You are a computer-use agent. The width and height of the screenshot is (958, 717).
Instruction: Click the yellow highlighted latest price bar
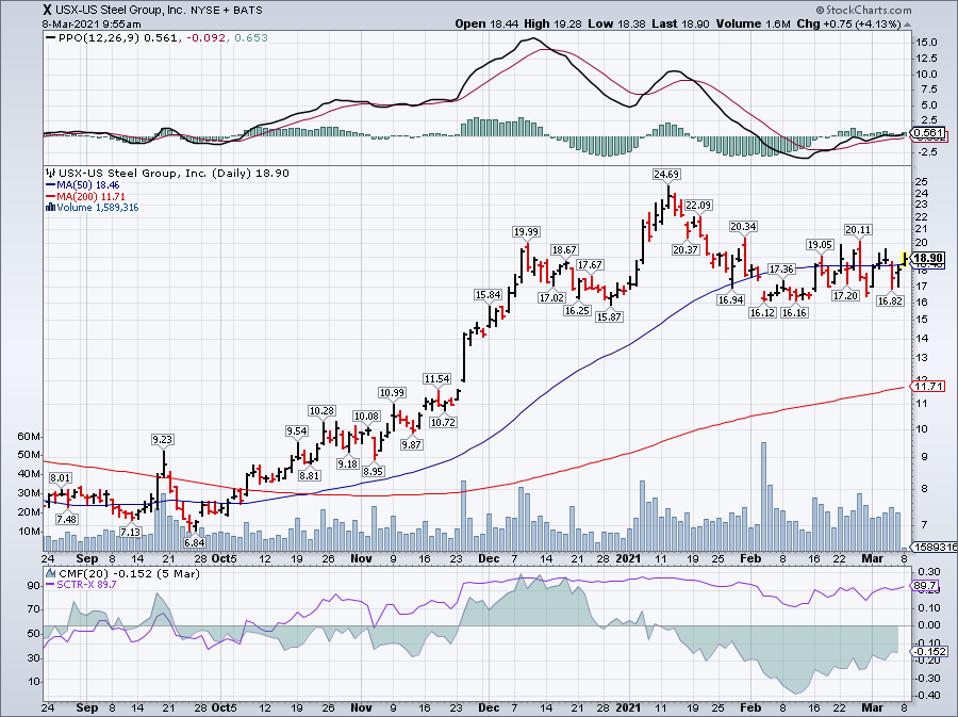(x=905, y=257)
